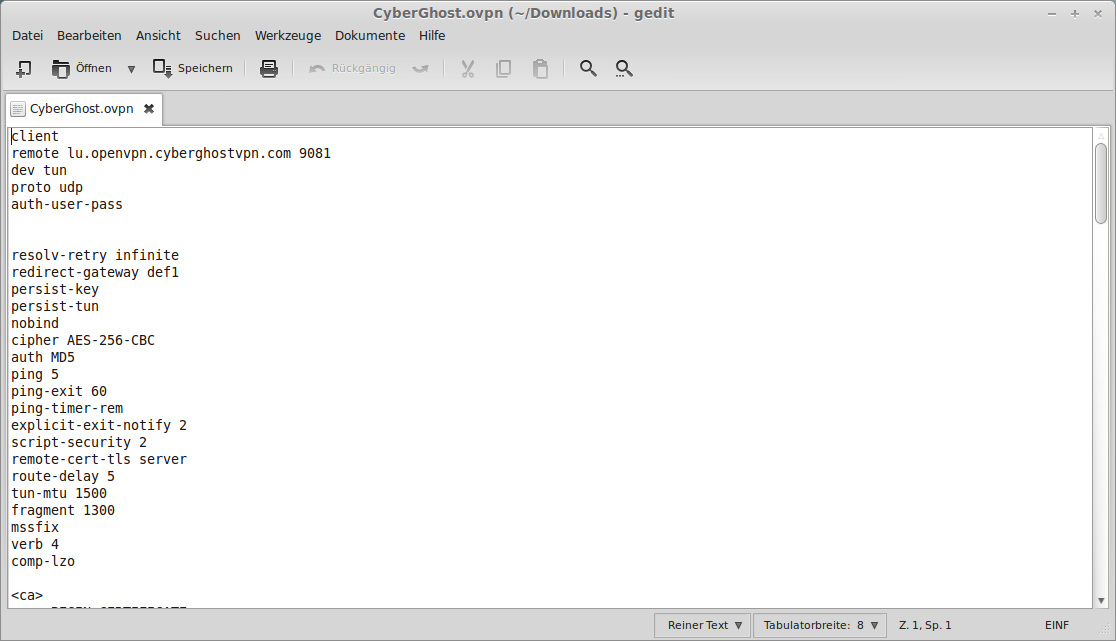The width and height of the screenshot is (1116, 641).
Task: Click the 'comp-lzo' line
Action: [x=43, y=561]
